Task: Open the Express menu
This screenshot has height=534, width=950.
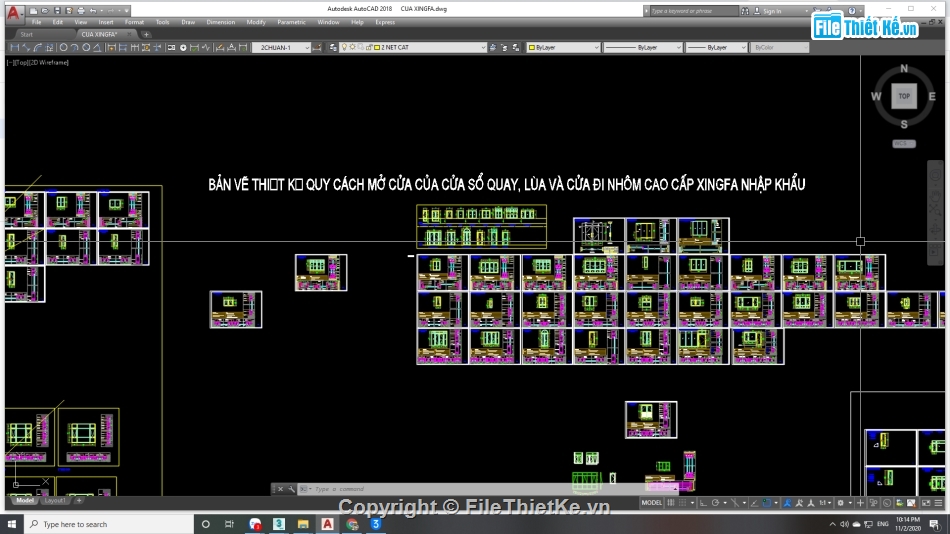Action: (x=385, y=22)
